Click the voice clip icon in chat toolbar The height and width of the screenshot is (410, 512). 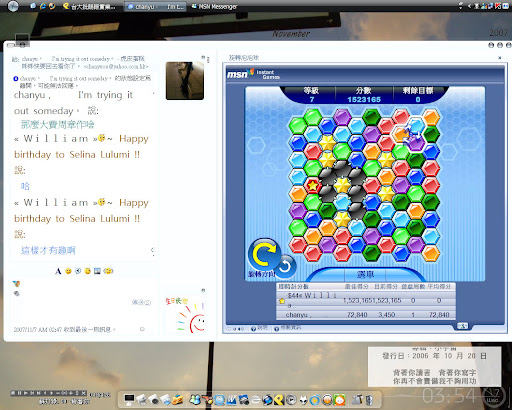click(x=78, y=271)
